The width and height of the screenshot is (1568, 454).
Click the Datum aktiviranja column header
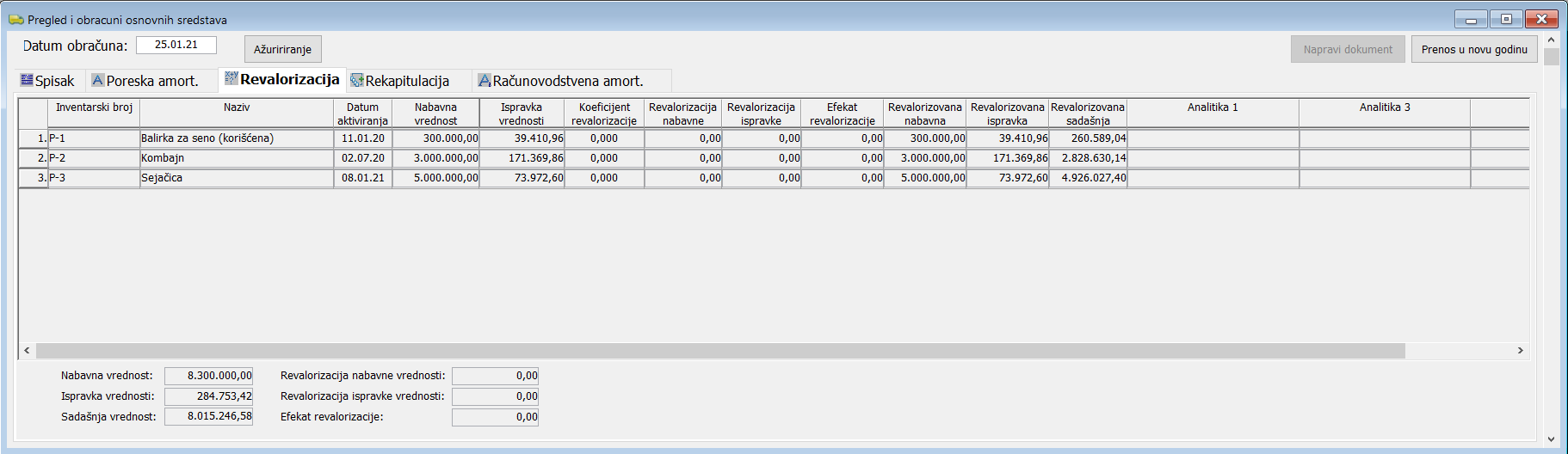coord(363,113)
